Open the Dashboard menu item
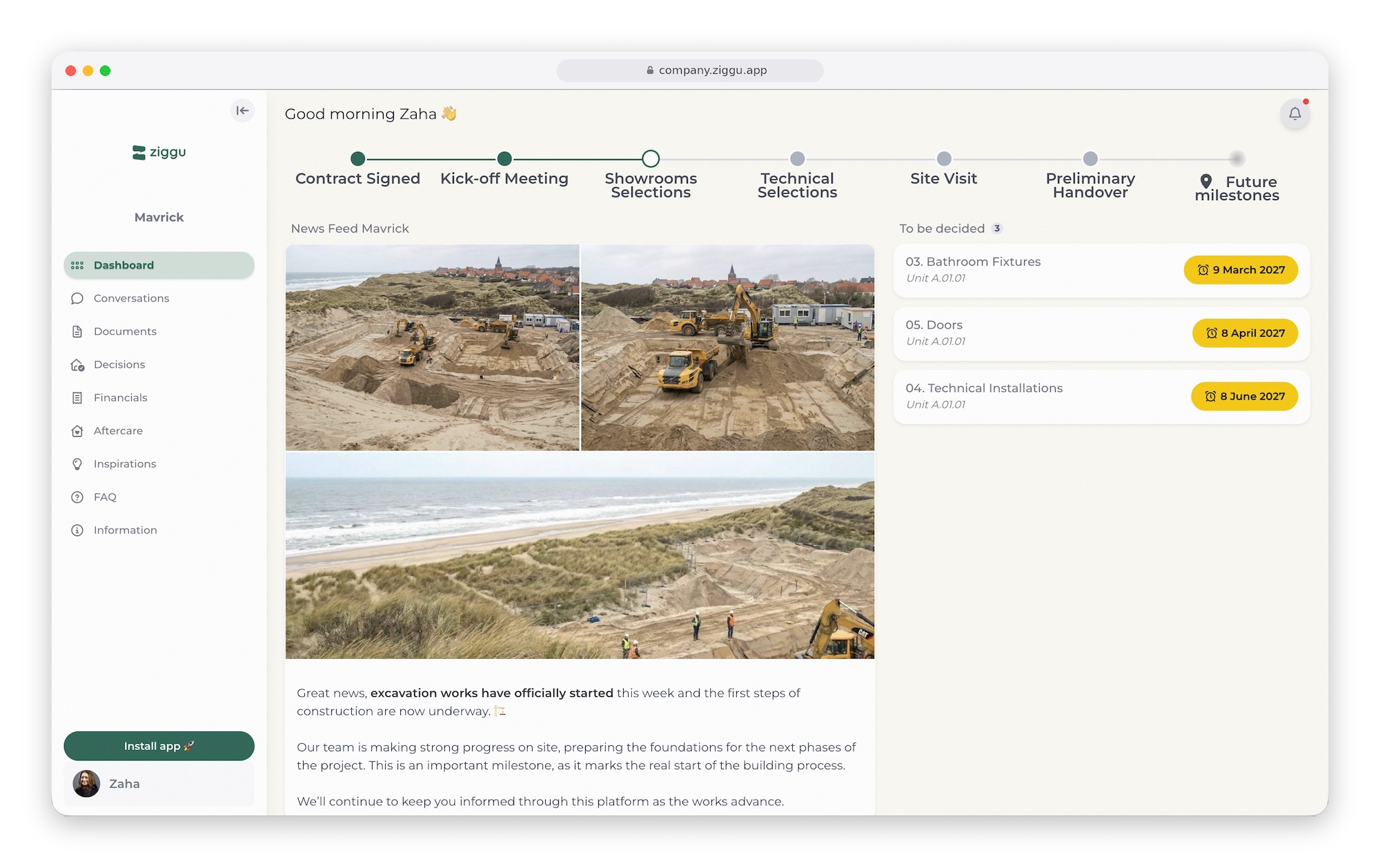The width and height of the screenshot is (1380, 868). (159, 266)
